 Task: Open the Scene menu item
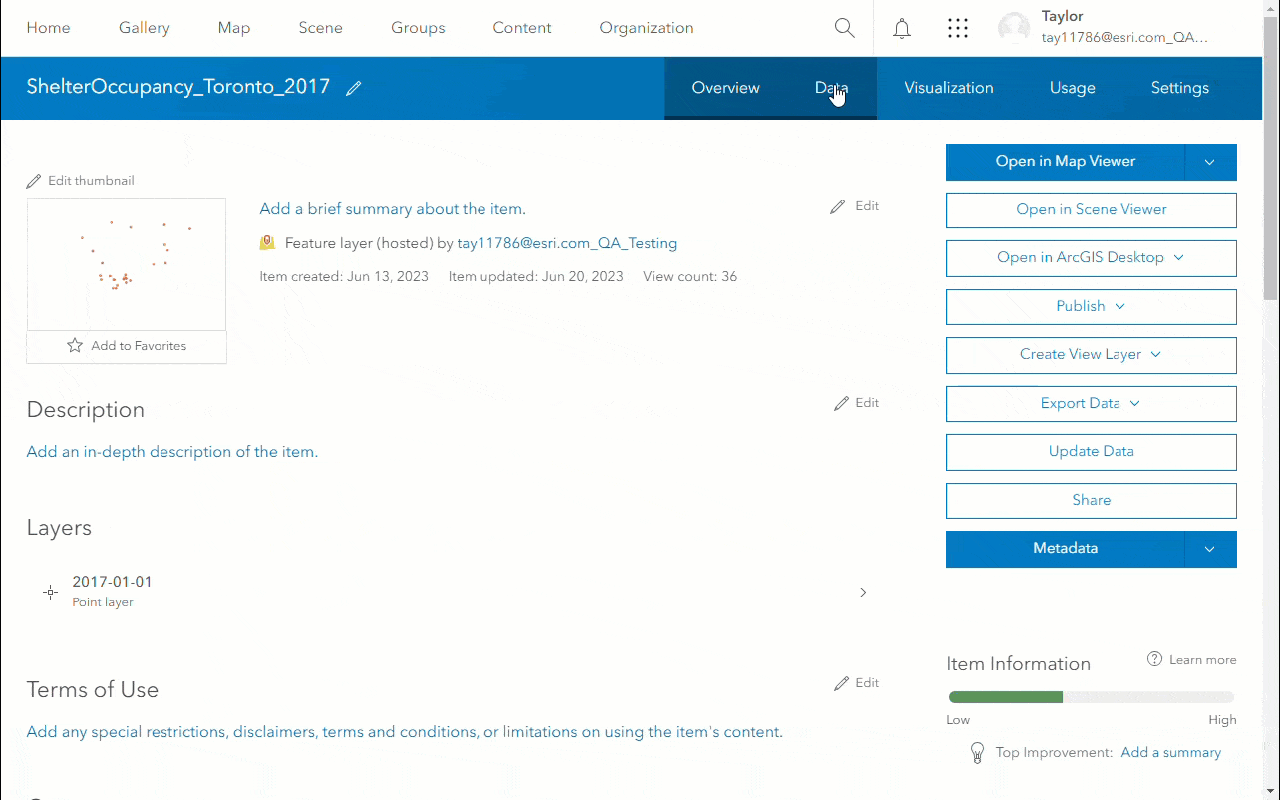pyautogui.click(x=320, y=28)
